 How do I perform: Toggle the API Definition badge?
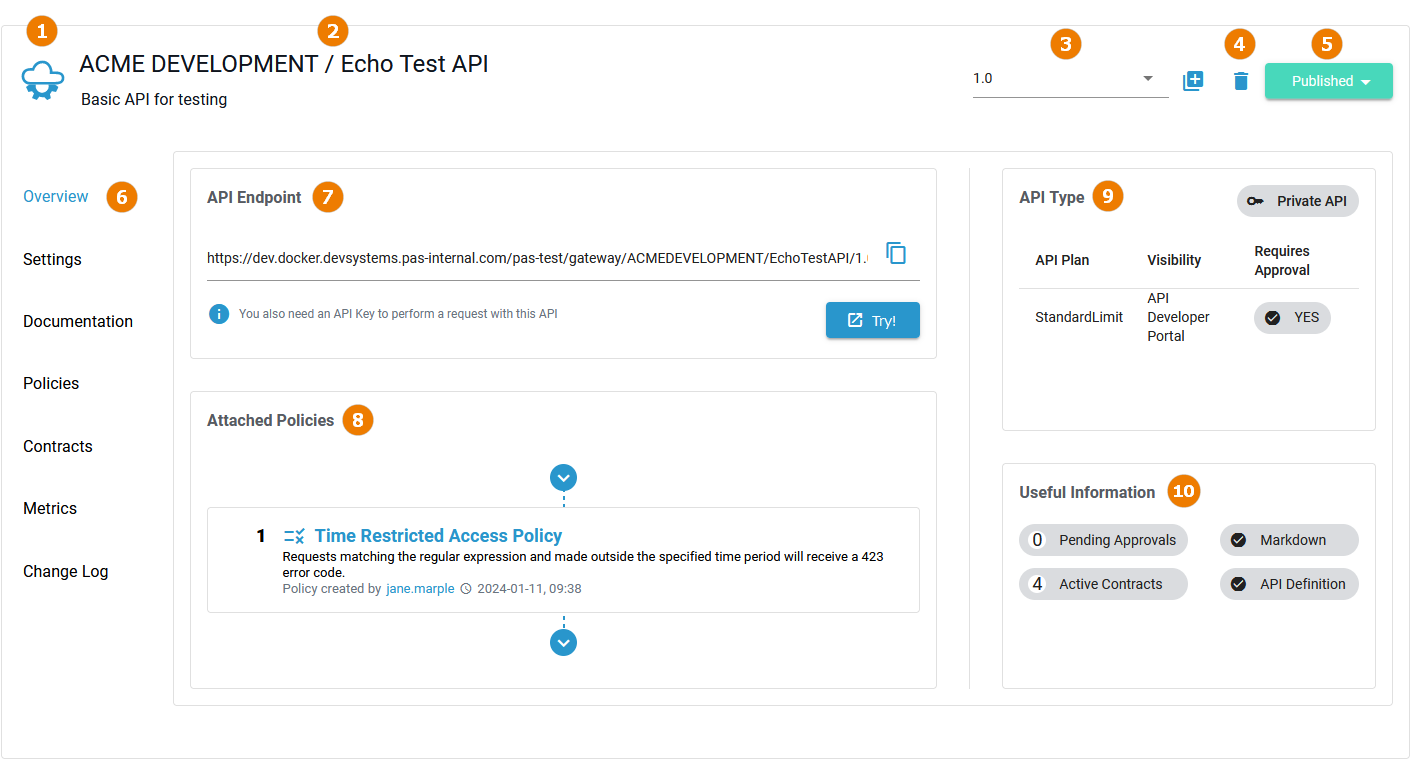(1289, 583)
